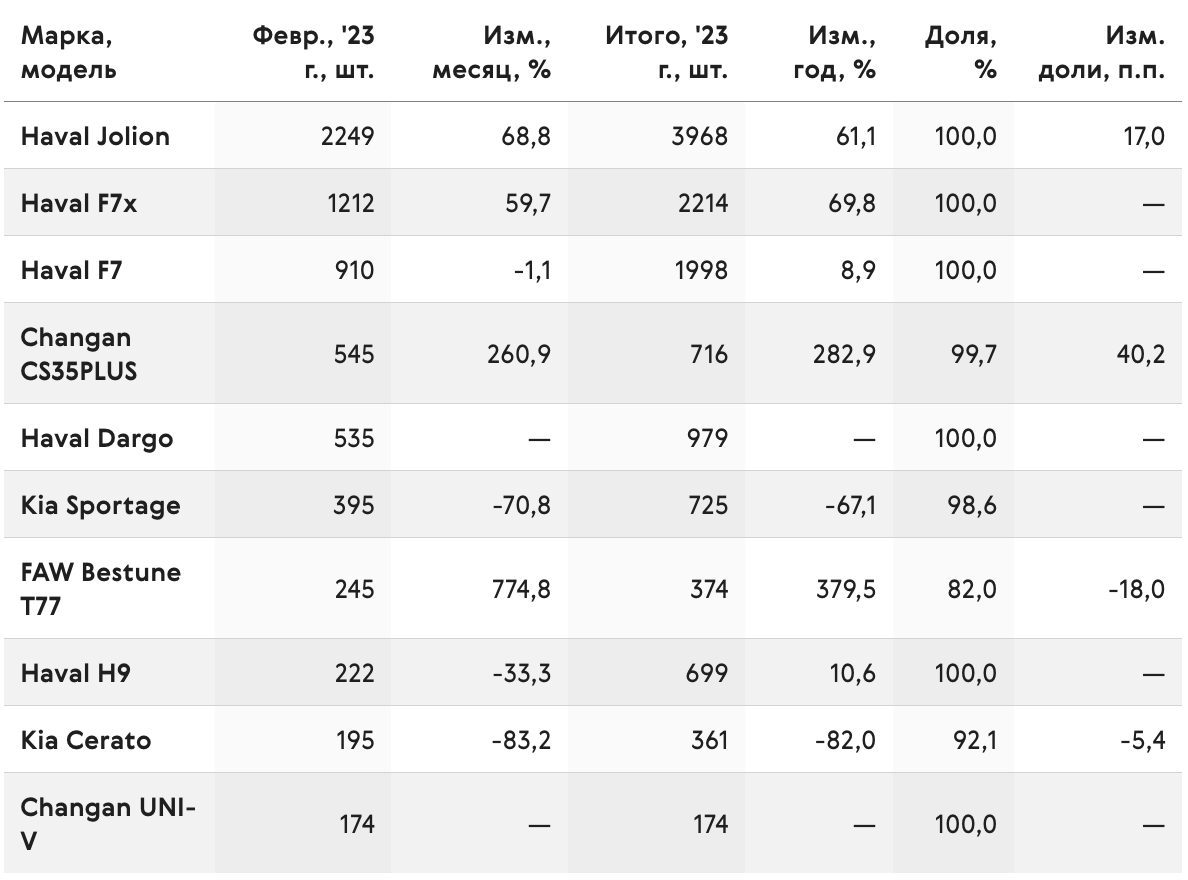The width and height of the screenshot is (1188, 880).
Task: Click the 'Изм. доли, п.п.' header
Action: coord(1101,52)
